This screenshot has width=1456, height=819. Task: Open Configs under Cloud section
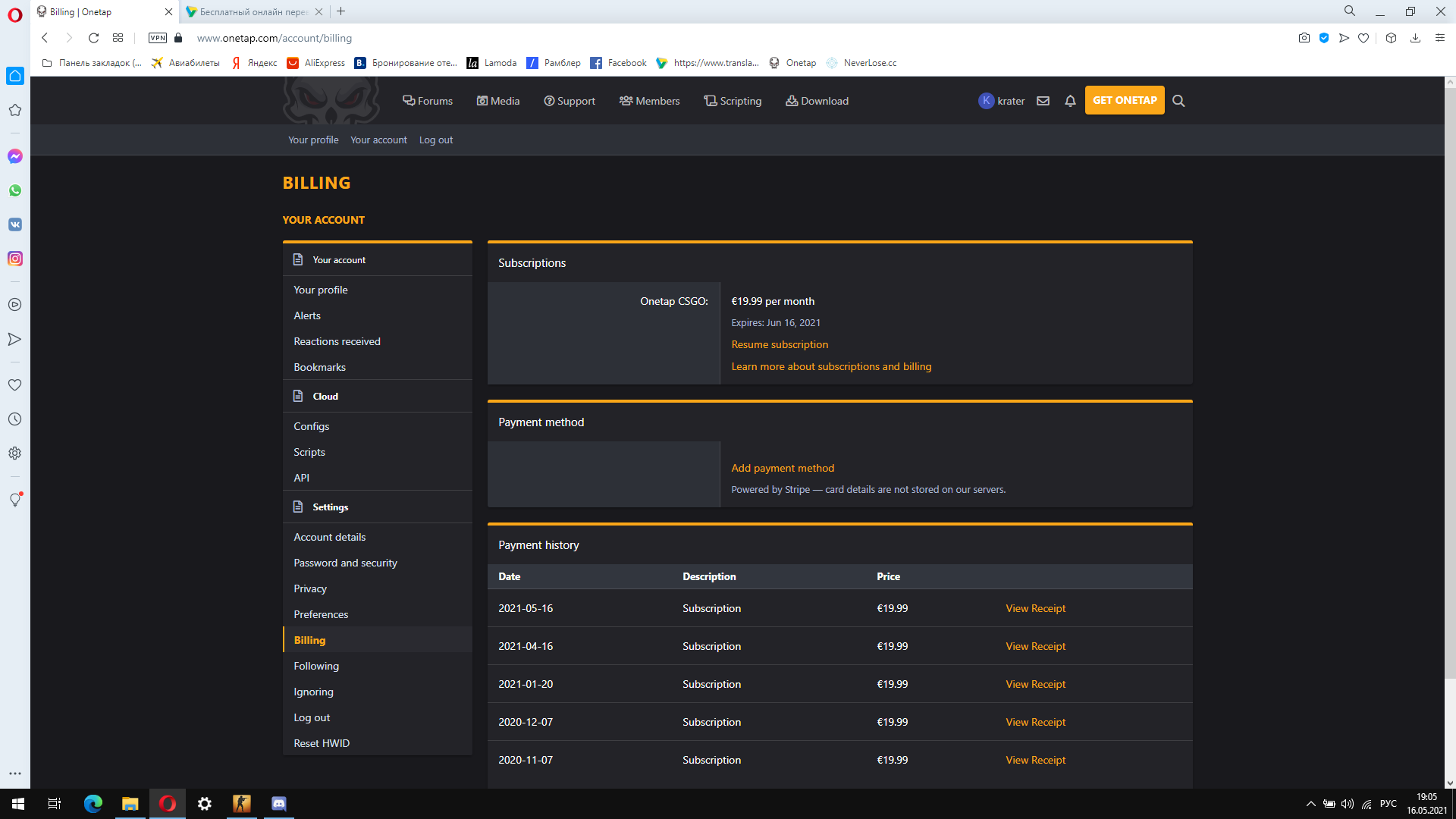tap(378, 426)
